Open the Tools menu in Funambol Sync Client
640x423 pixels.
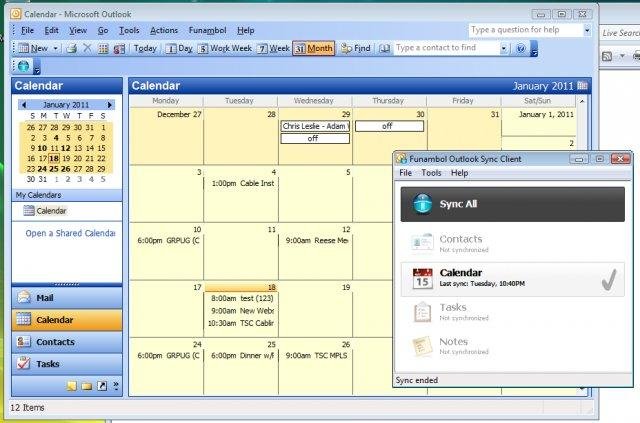[431, 173]
